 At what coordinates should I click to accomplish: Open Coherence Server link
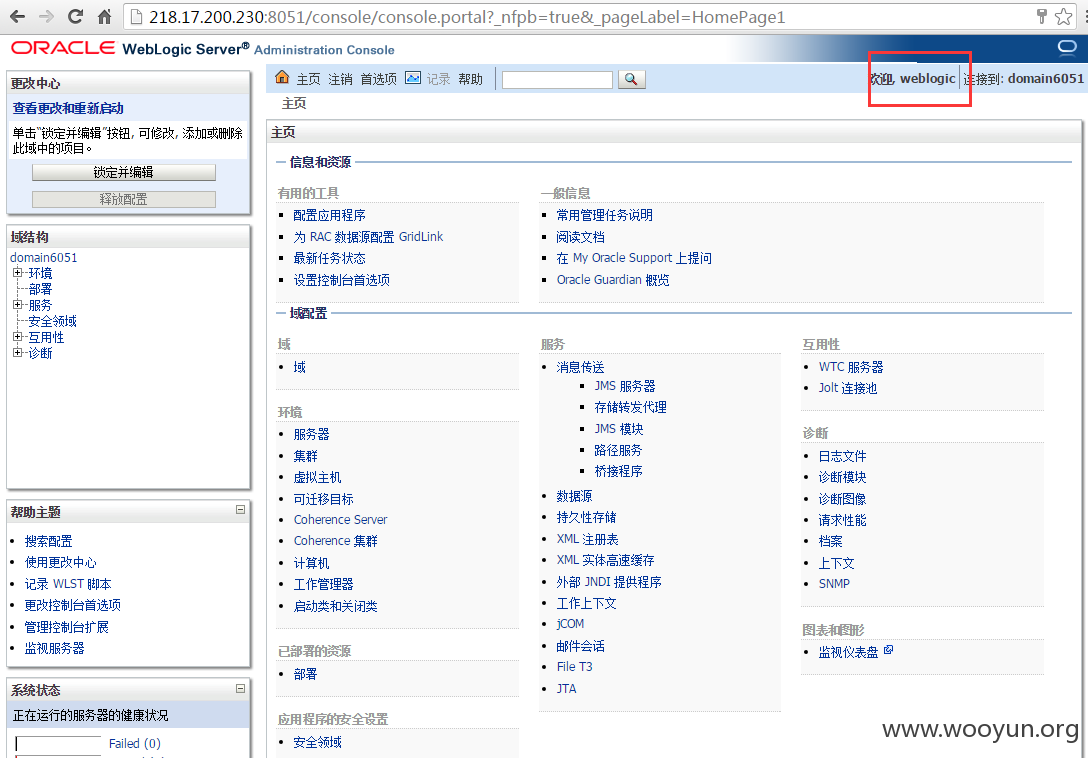coord(341,520)
